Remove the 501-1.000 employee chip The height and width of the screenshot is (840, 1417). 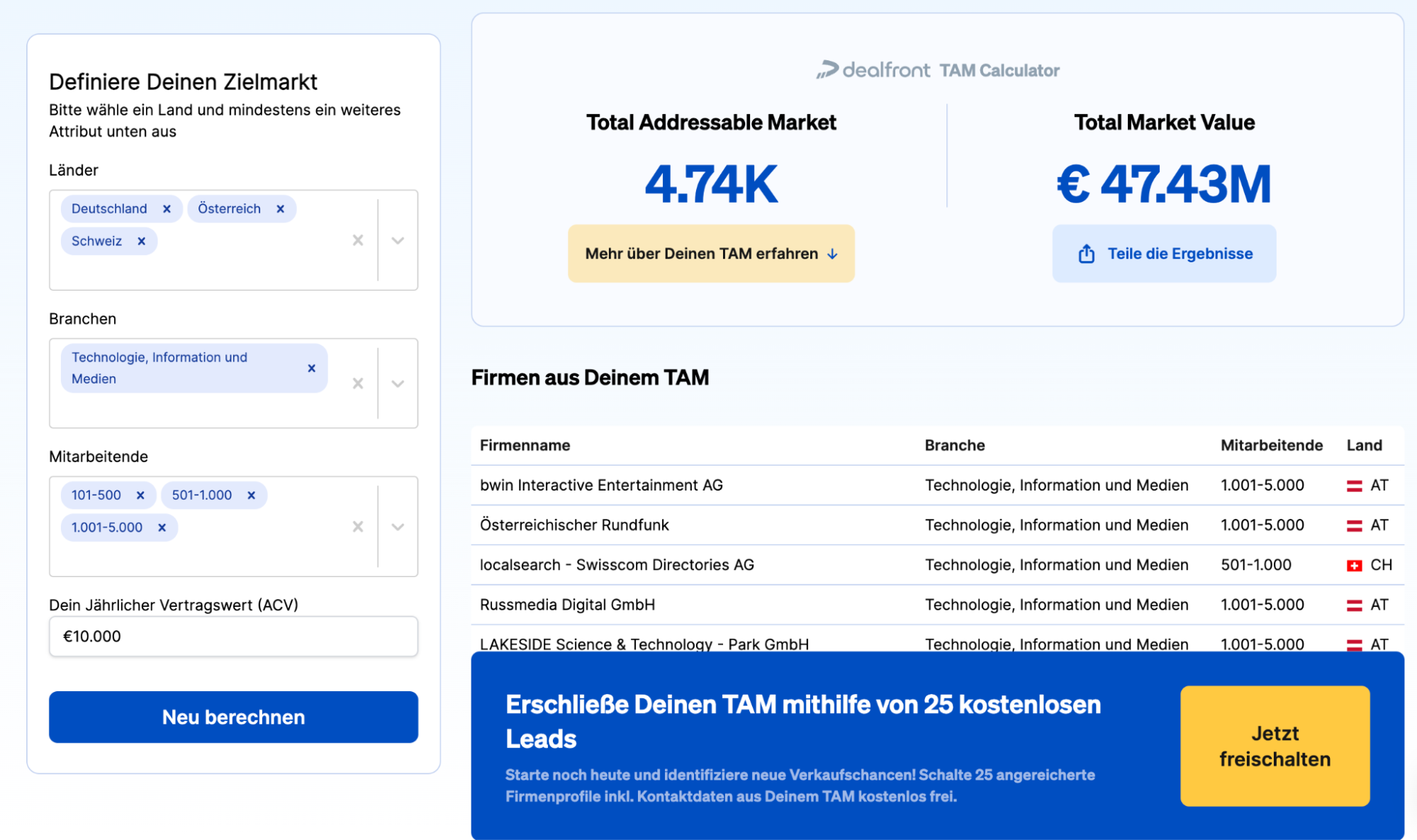click(251, 495)
